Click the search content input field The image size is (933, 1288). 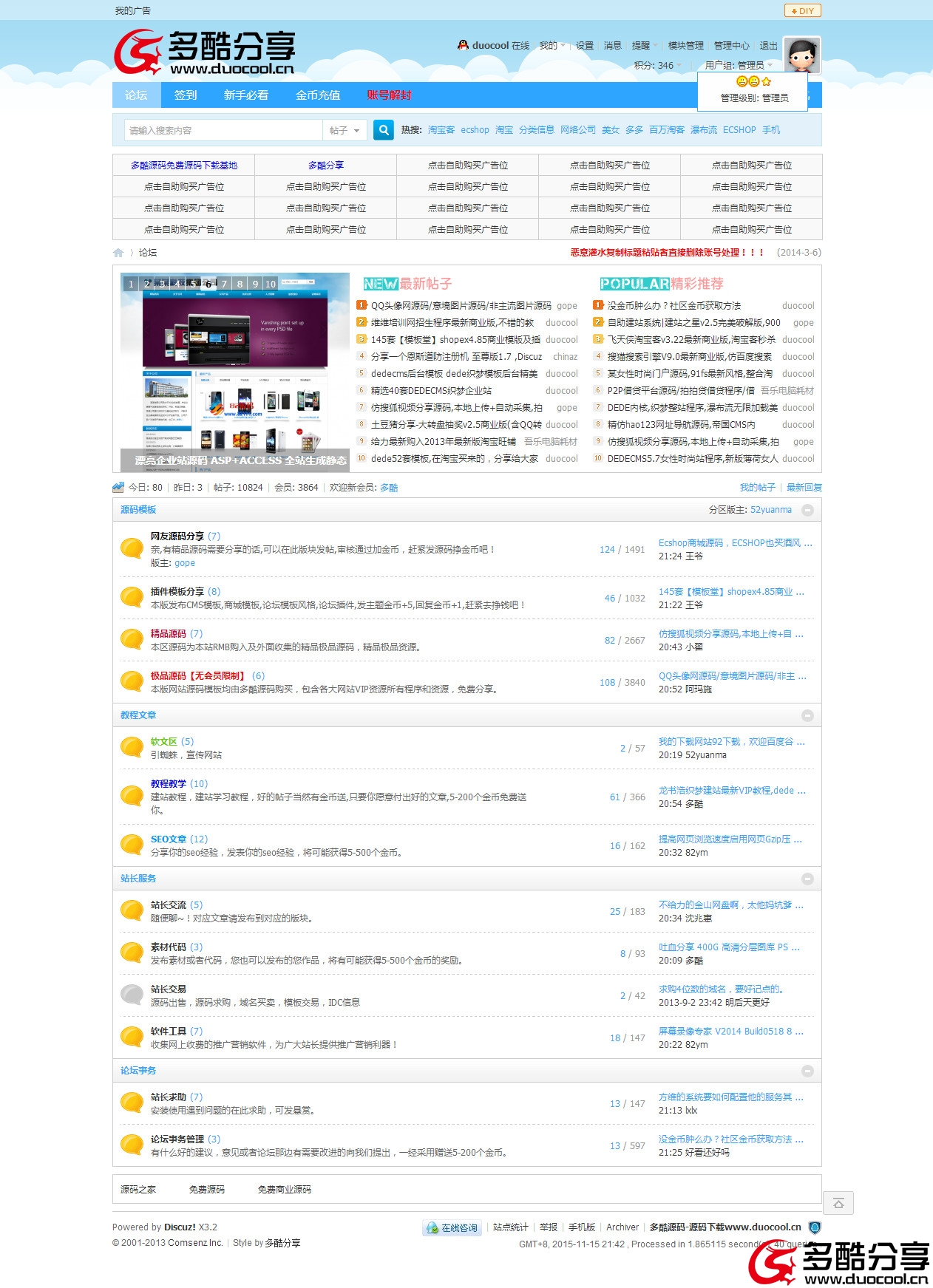click(223, 130)
